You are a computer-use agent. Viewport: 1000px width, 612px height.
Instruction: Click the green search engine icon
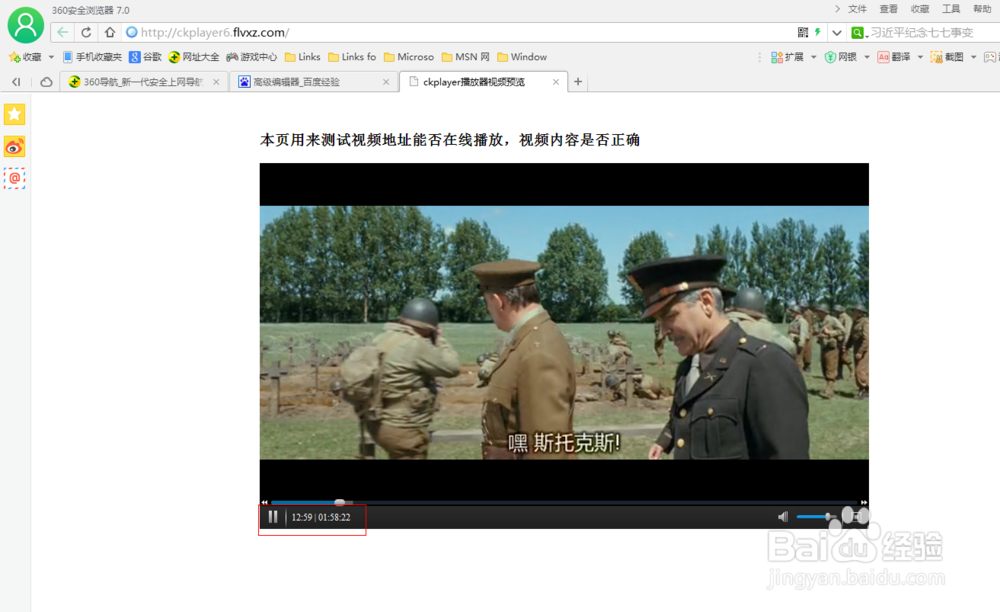pos(858,33)
